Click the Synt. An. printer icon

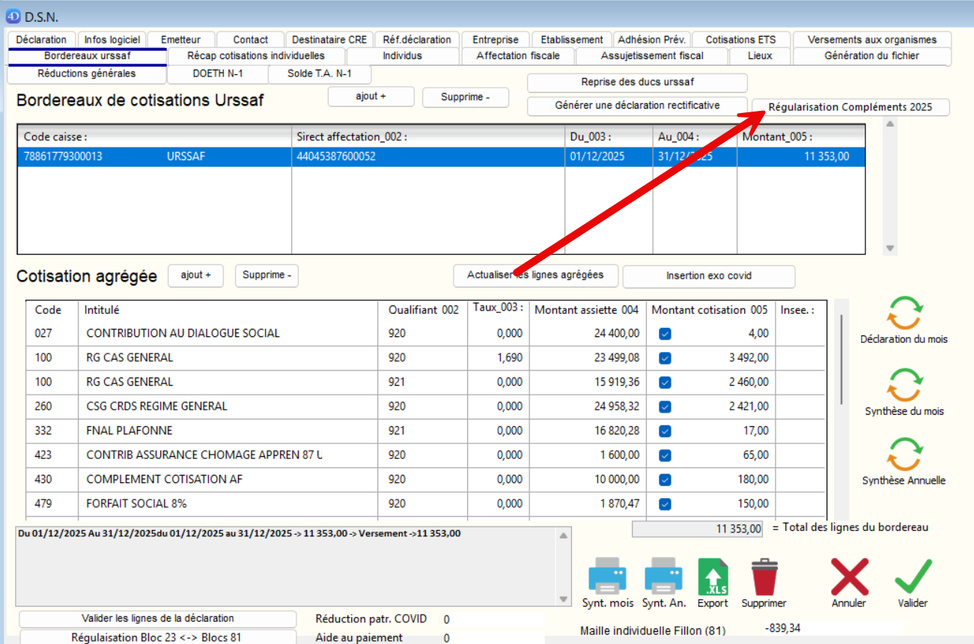tap(663, 577)
